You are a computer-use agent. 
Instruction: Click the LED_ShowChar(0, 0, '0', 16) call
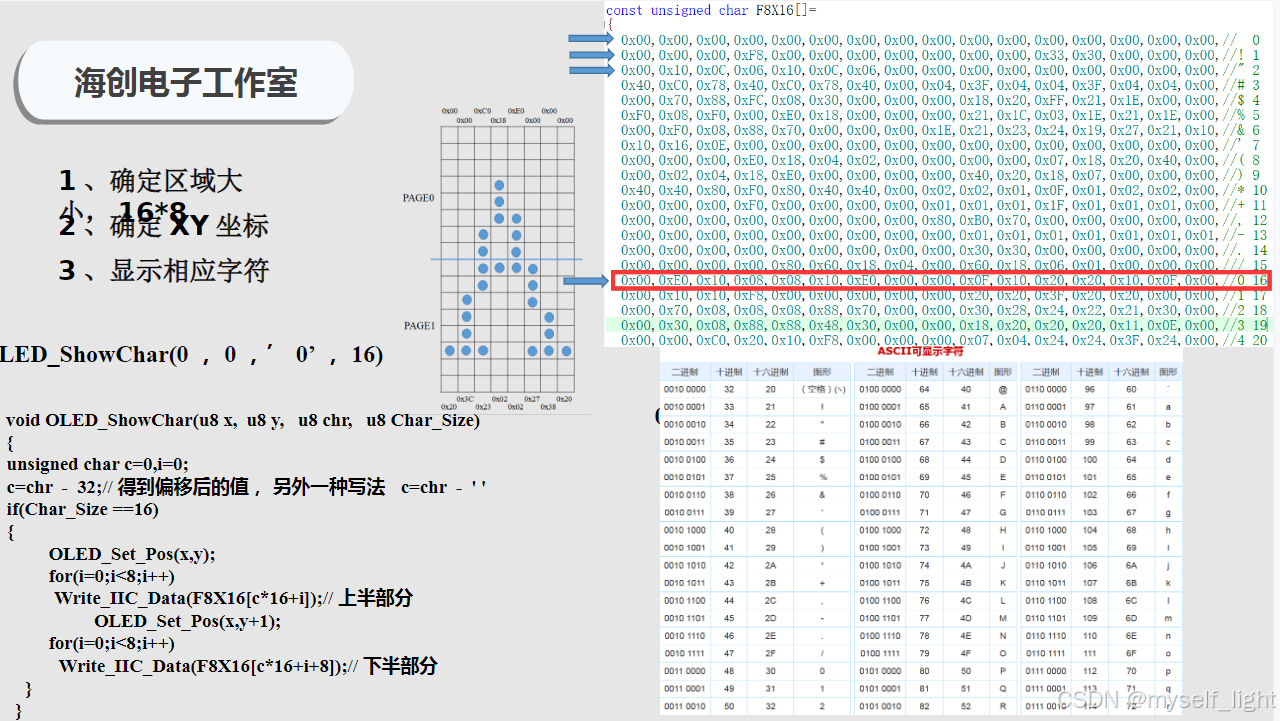(190, 354)
